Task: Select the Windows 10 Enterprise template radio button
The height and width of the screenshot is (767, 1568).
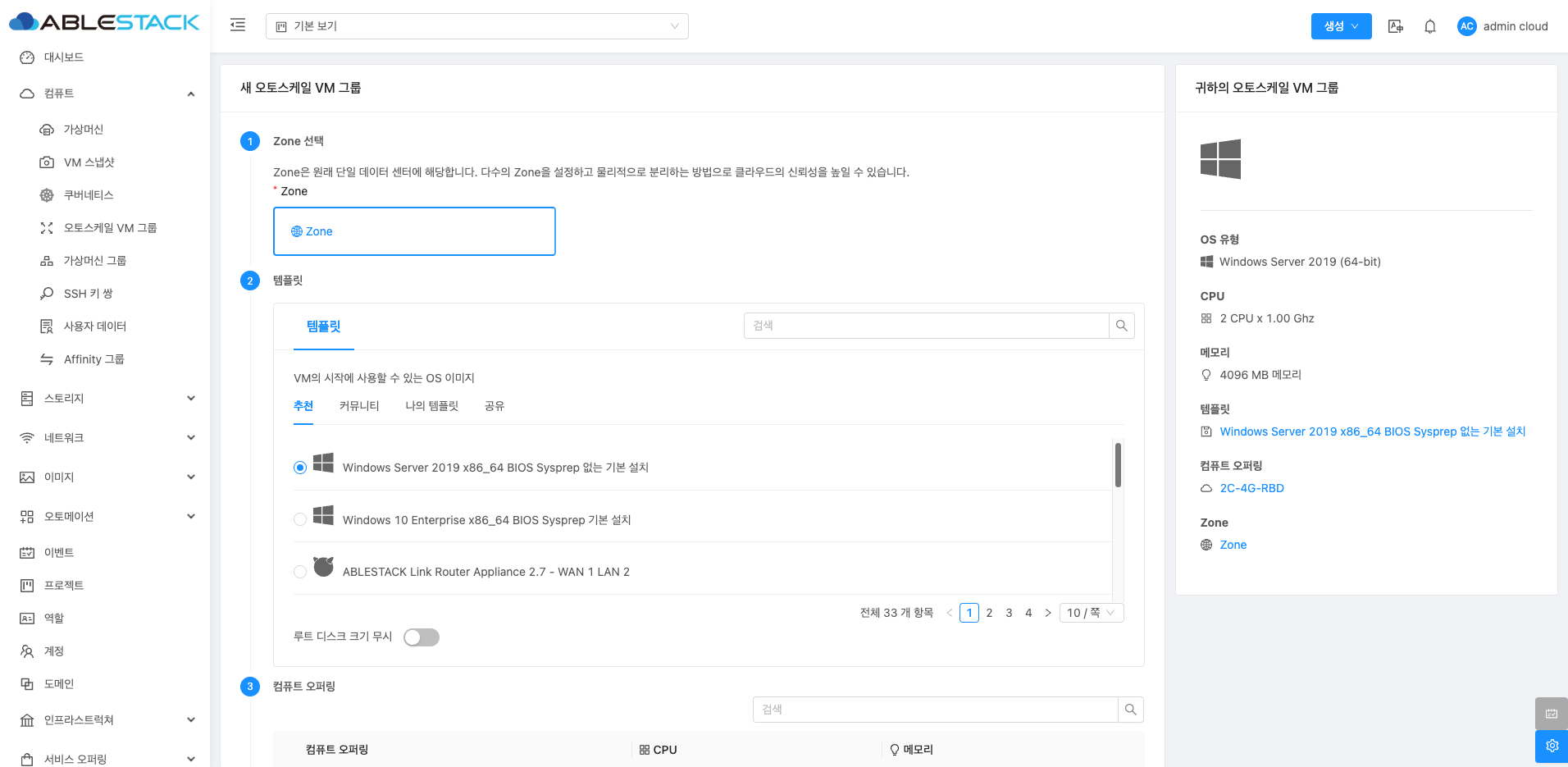Action: pos(300,519)
